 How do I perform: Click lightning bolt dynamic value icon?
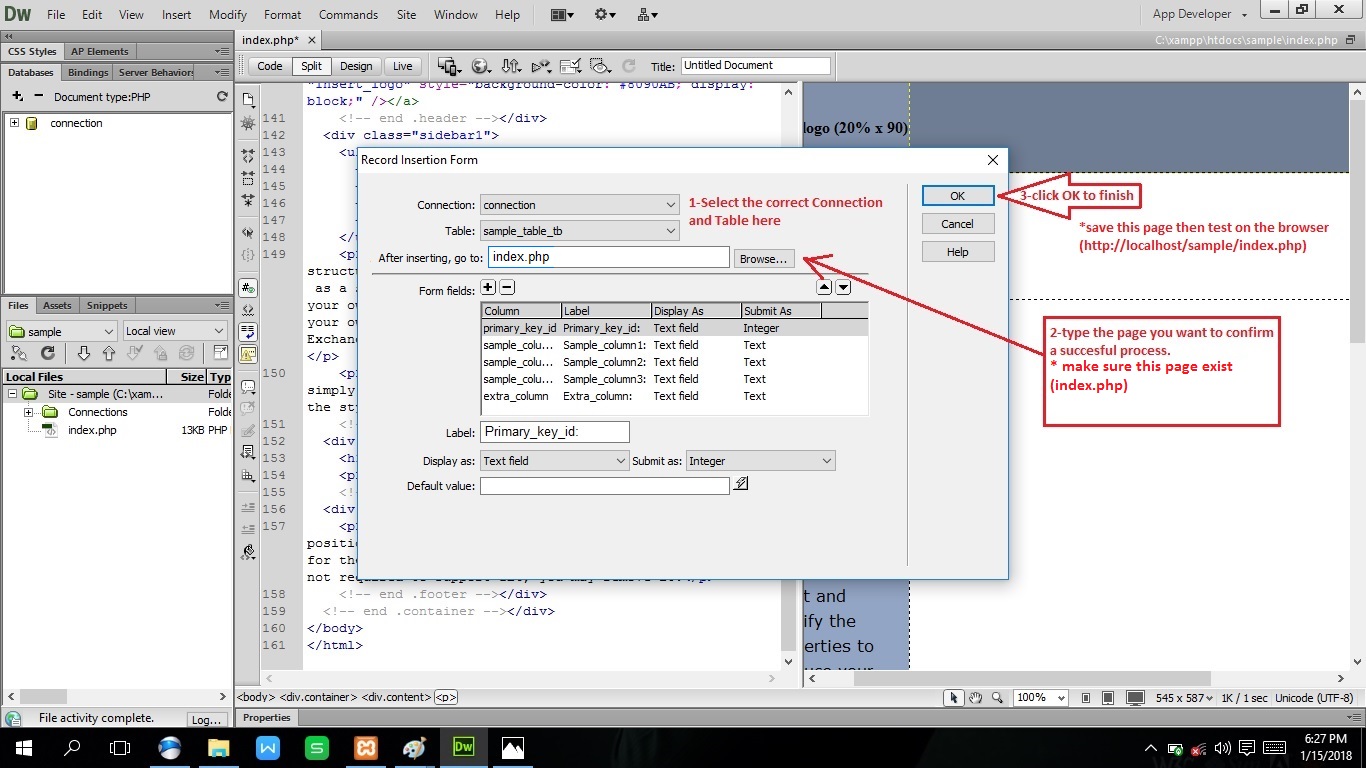tap(741, 484)
